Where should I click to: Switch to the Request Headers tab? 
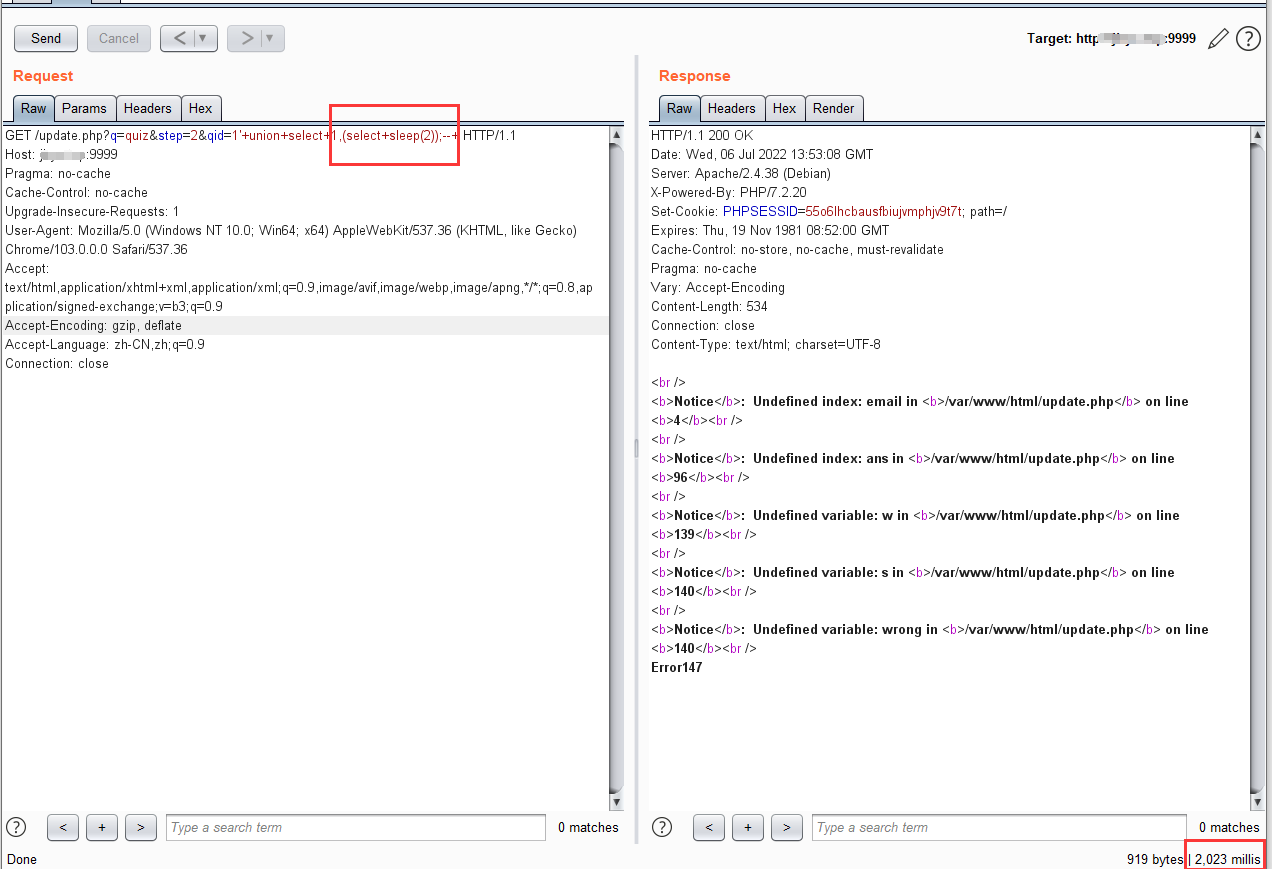(148, 108)
